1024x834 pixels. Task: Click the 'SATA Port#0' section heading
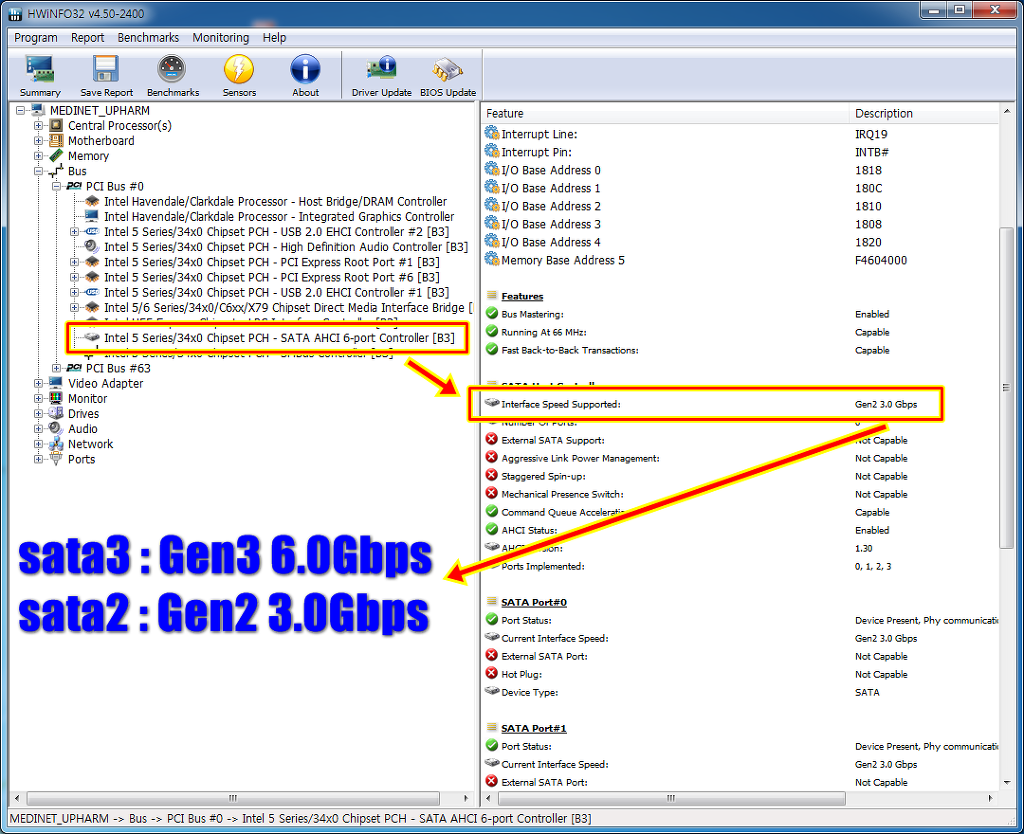pyautogui.click(x=534, y=602)
